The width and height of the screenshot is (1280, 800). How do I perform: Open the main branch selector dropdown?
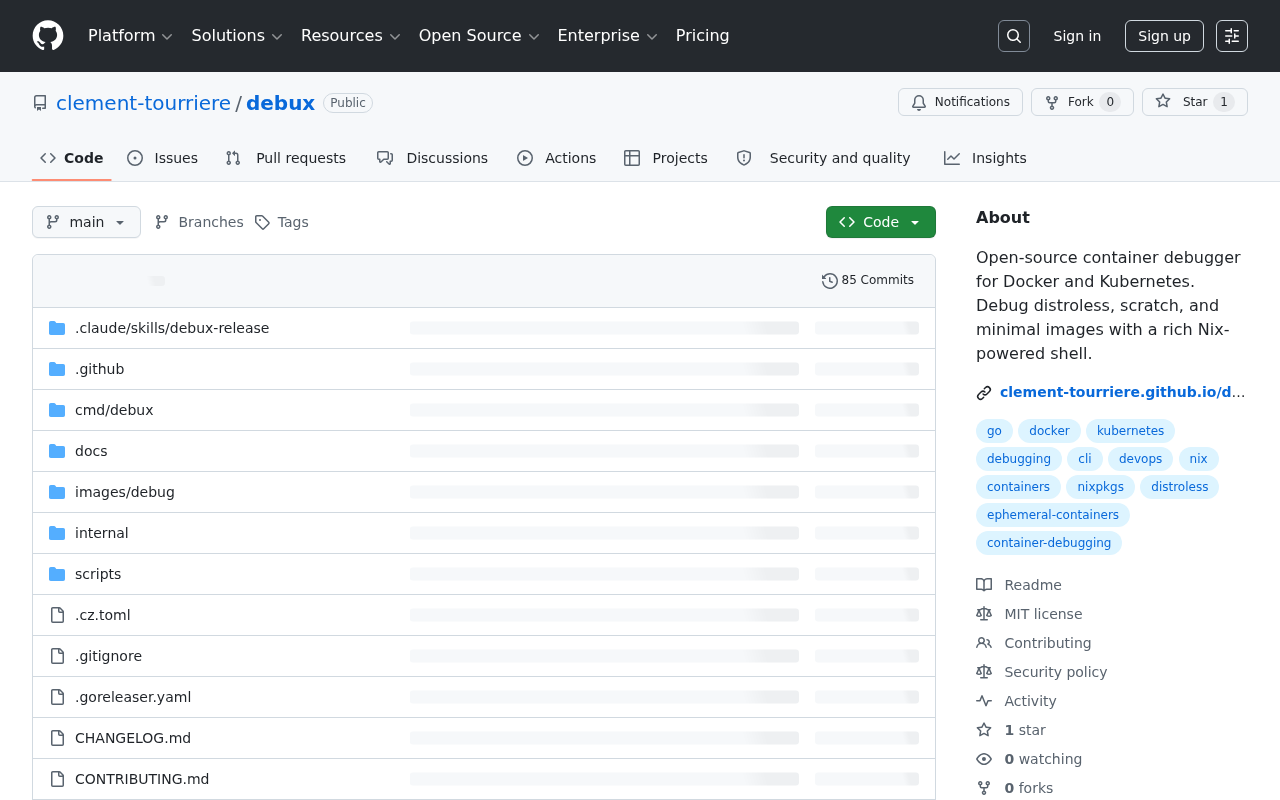coord(86,222)
